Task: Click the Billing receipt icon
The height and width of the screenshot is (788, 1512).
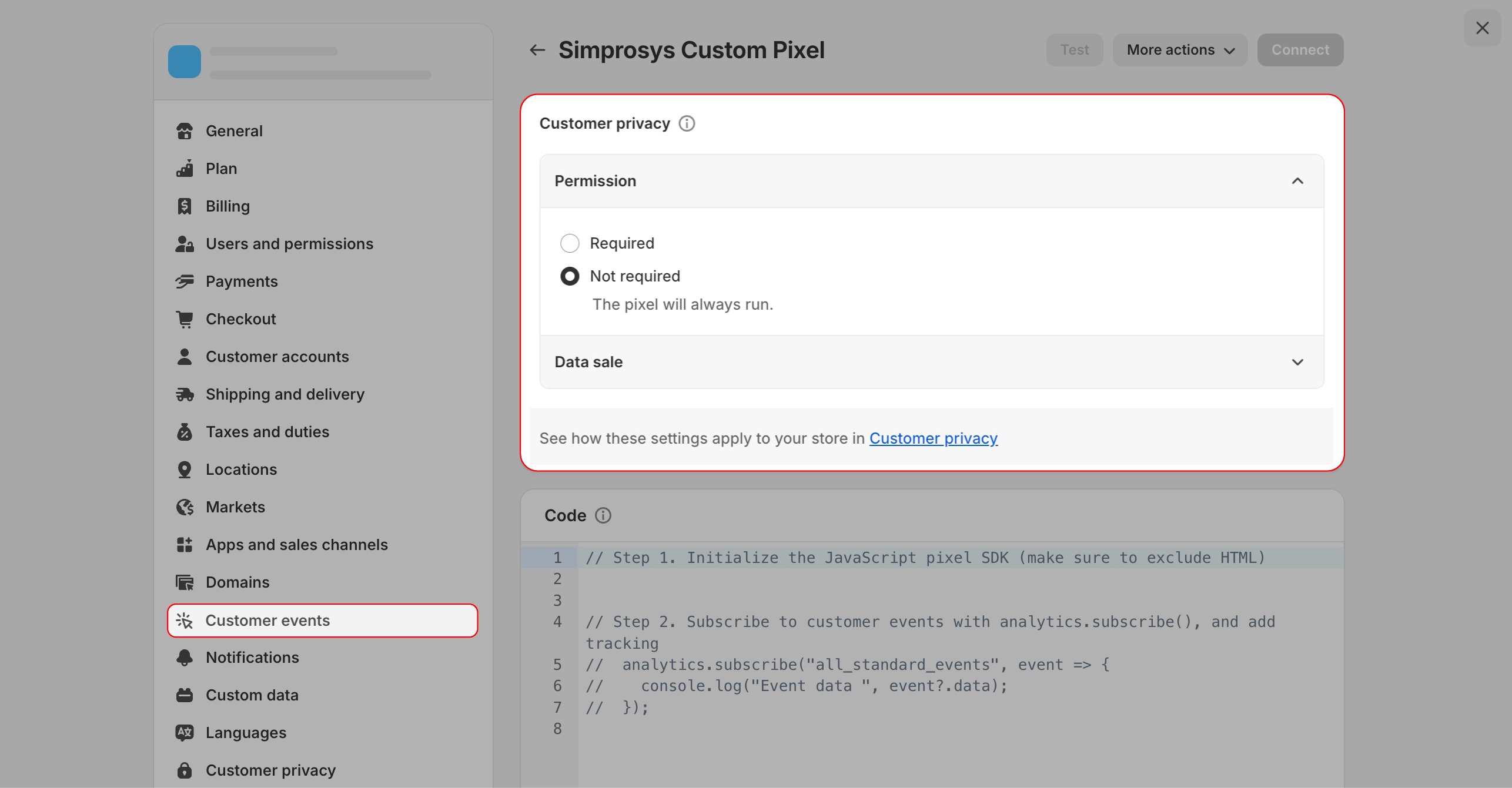Action: [x=185, y=206]
